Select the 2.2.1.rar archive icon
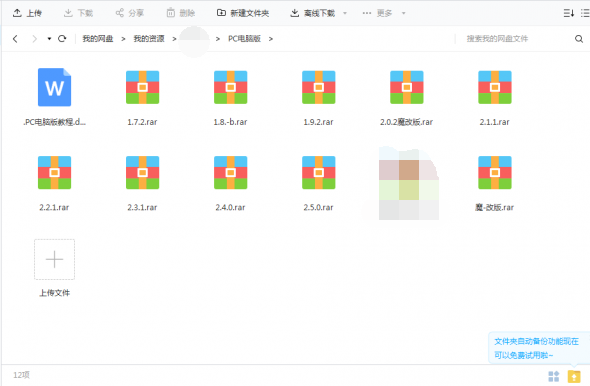The image size is (590, 386). [x=55, y=172]
